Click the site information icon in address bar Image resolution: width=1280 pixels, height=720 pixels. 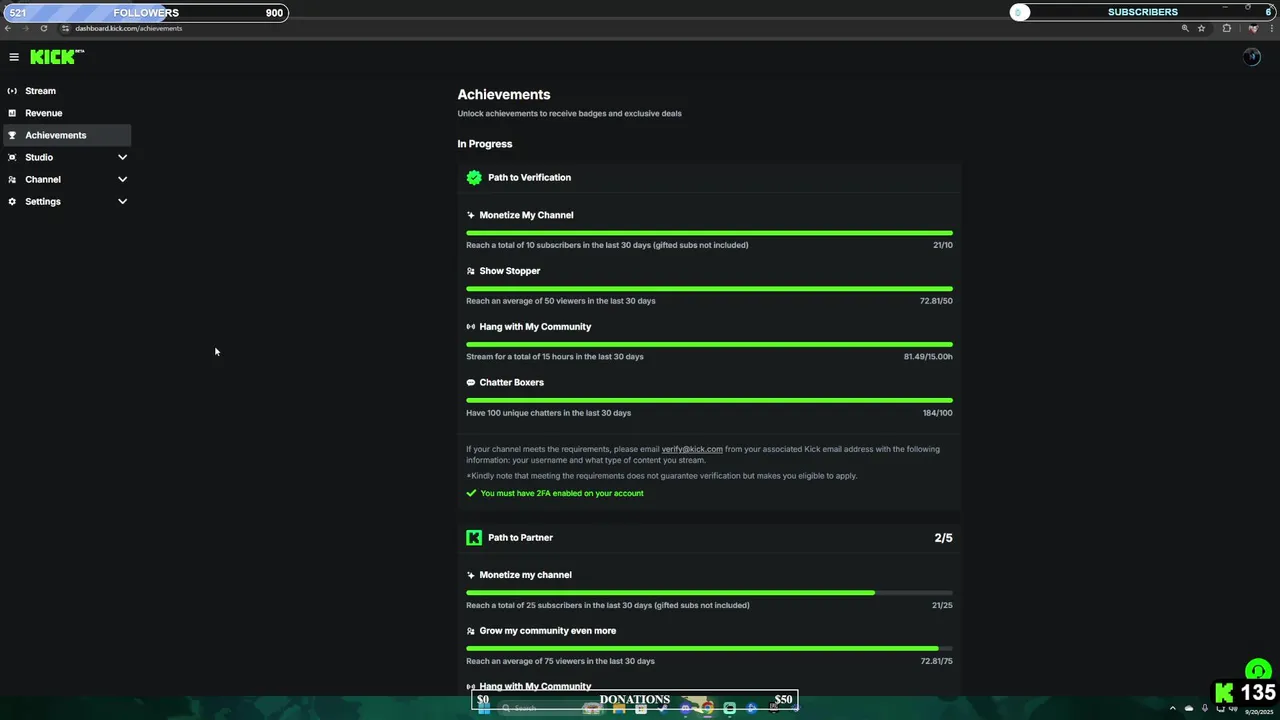pos(65,28)
